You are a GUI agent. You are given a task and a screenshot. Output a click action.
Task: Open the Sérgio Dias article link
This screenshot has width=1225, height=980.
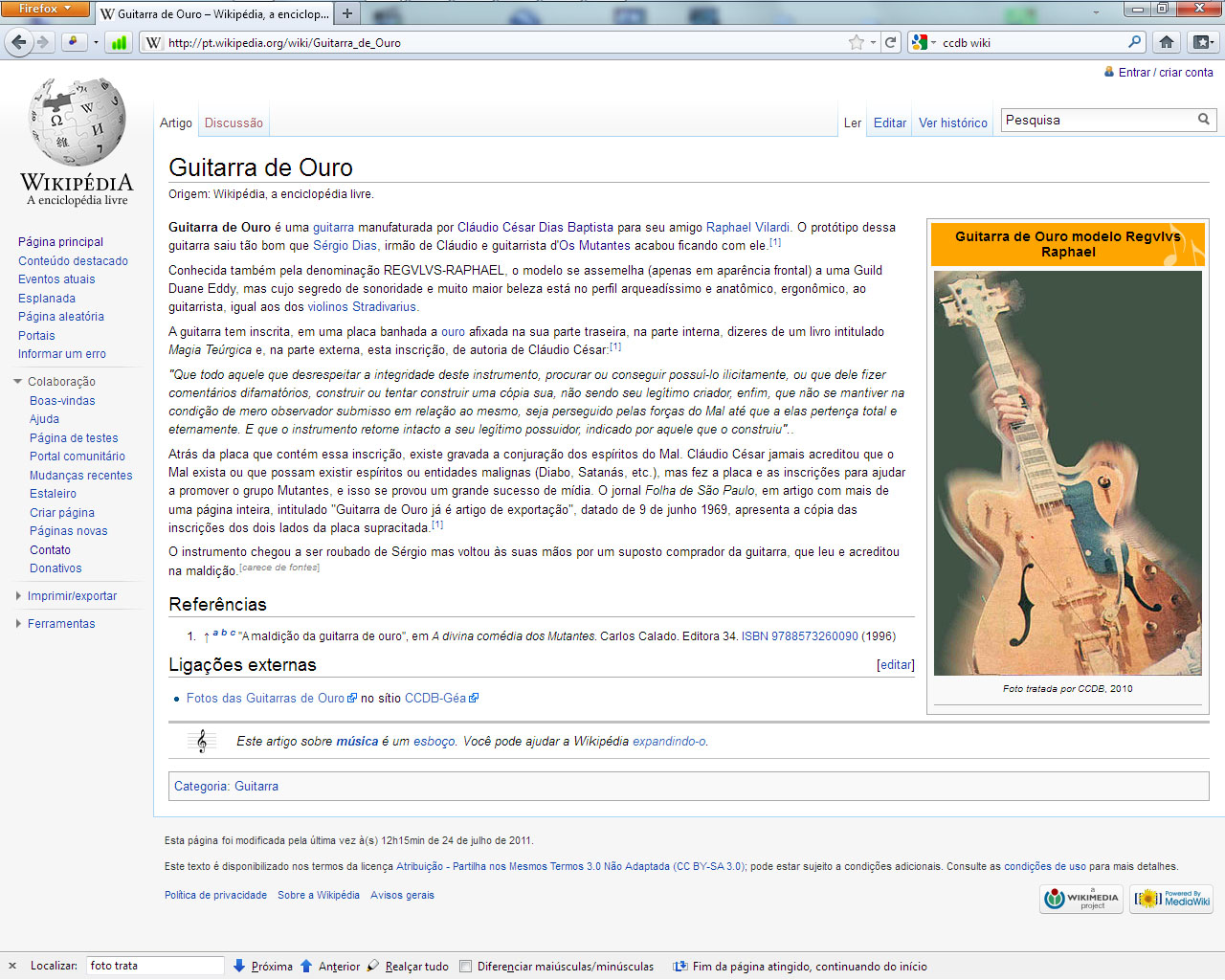tap(345, 246)
